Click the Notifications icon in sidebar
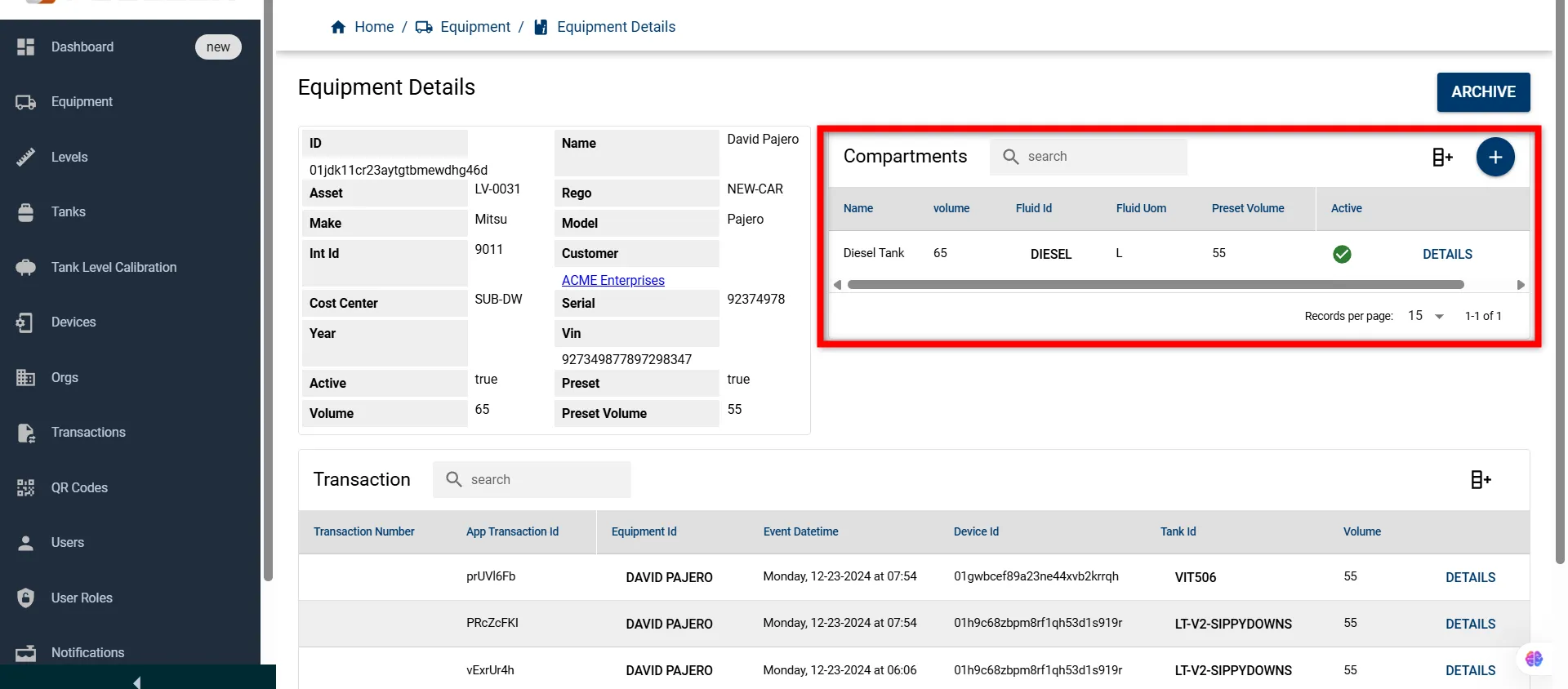Screen dimensions: 1568x689 point(25,653)
